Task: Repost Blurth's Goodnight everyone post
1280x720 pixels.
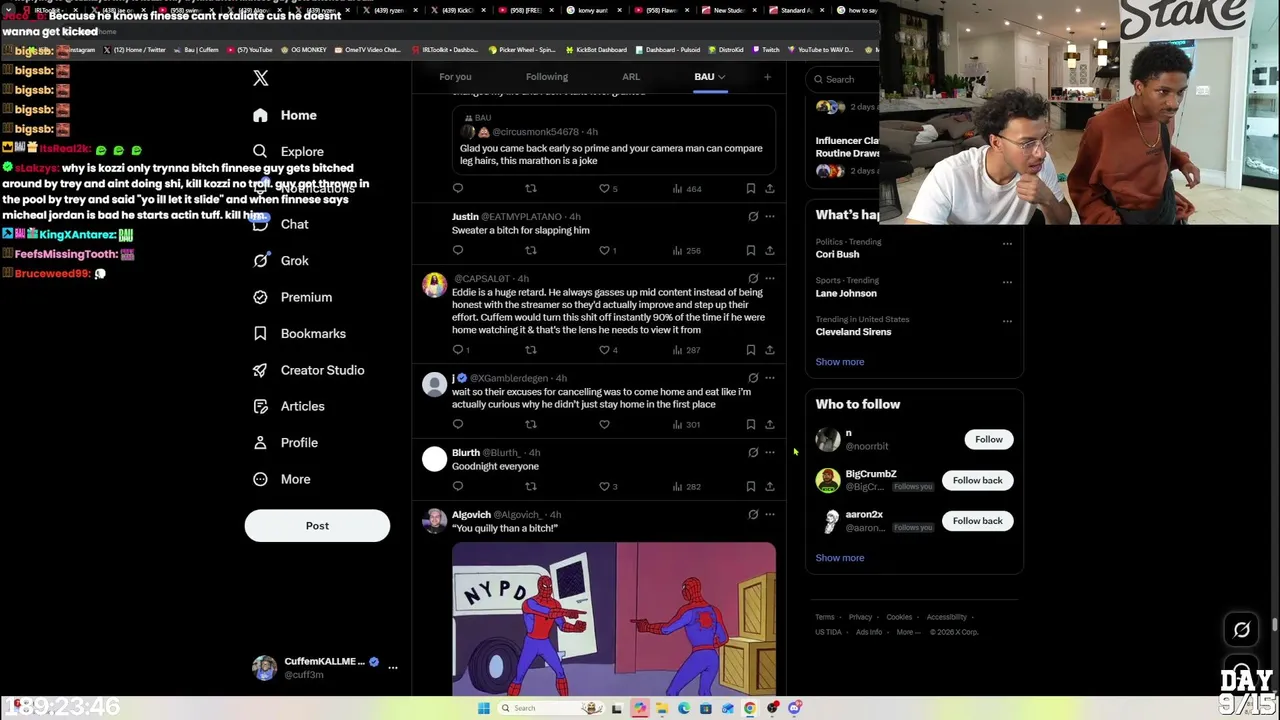Action: click(x=531, y=487)
